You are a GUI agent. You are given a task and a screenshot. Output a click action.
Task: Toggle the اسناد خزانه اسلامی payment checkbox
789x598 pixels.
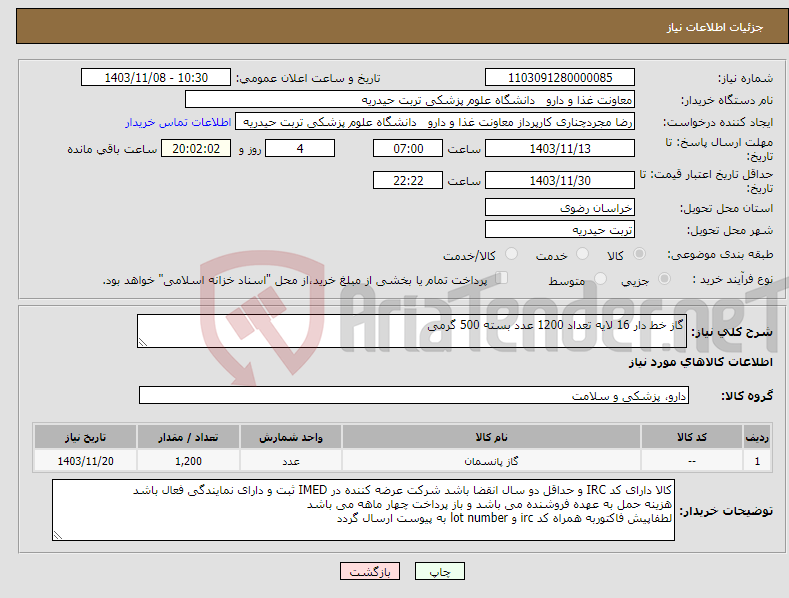click(502, 278)
